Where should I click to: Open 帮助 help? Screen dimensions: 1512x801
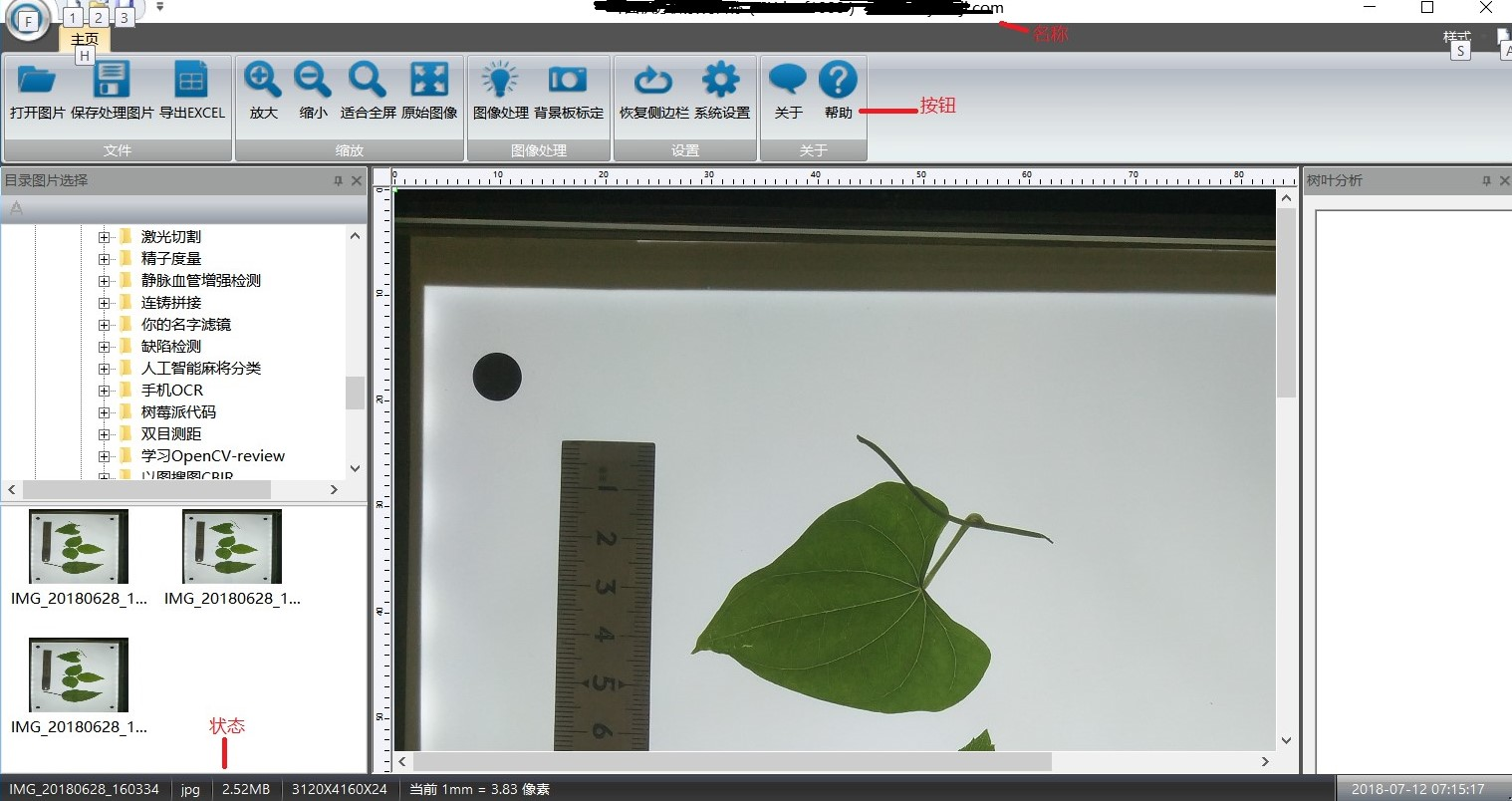(x=839, y=91)
